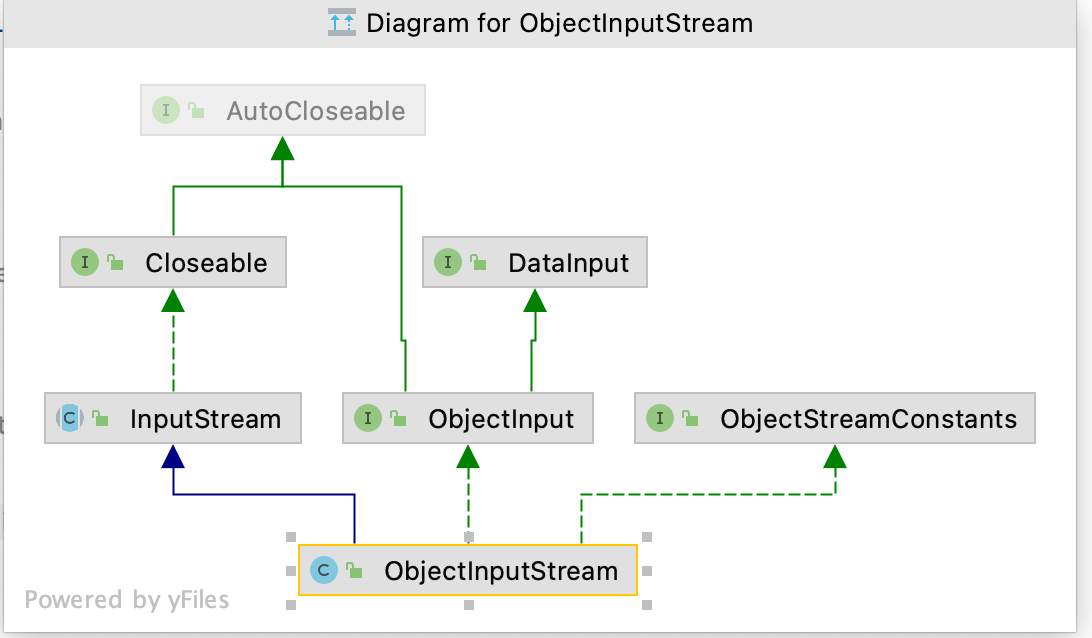The width and height of the screenshot is (1092, 638).
Task: Select the ObjectStreamConstants node label
Action: point(868,419)
